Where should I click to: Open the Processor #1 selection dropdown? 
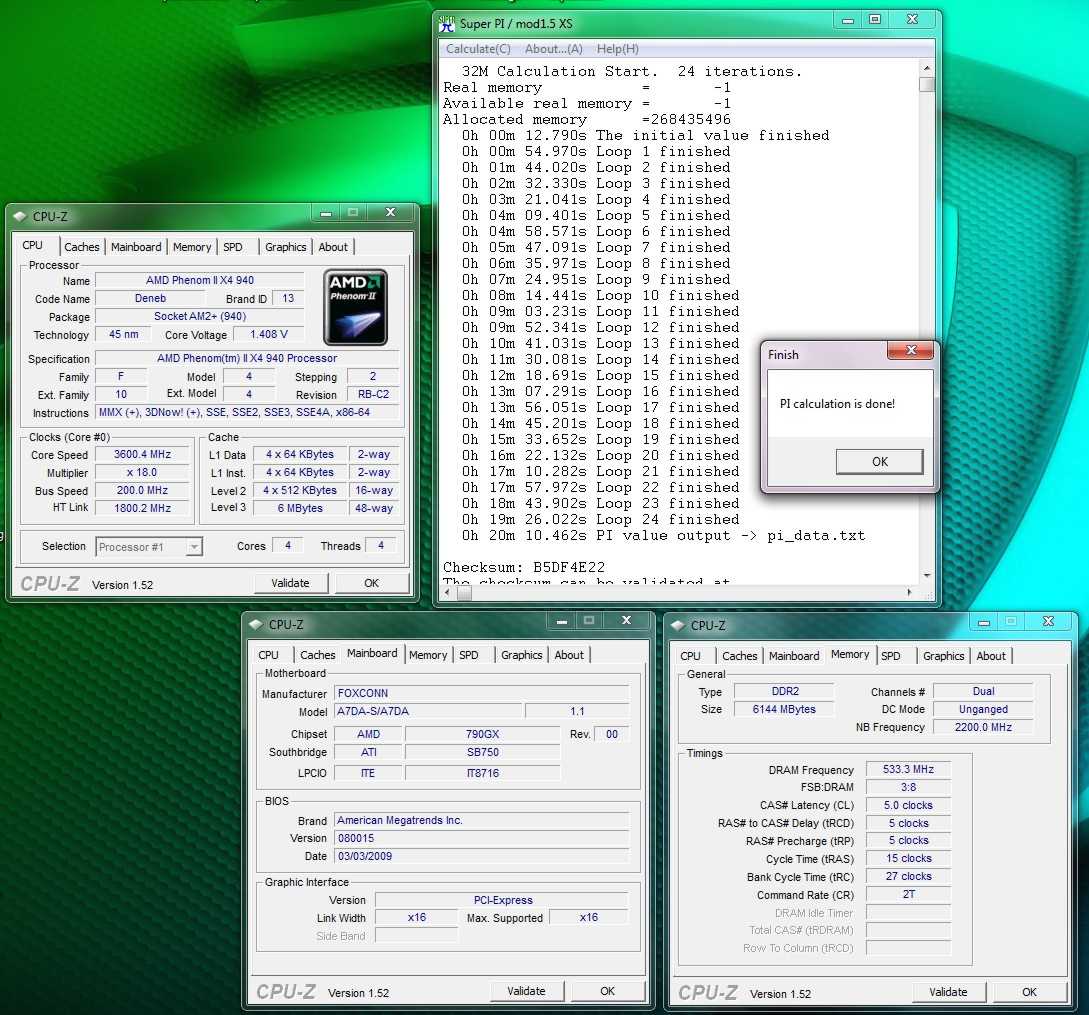(194, 547)
